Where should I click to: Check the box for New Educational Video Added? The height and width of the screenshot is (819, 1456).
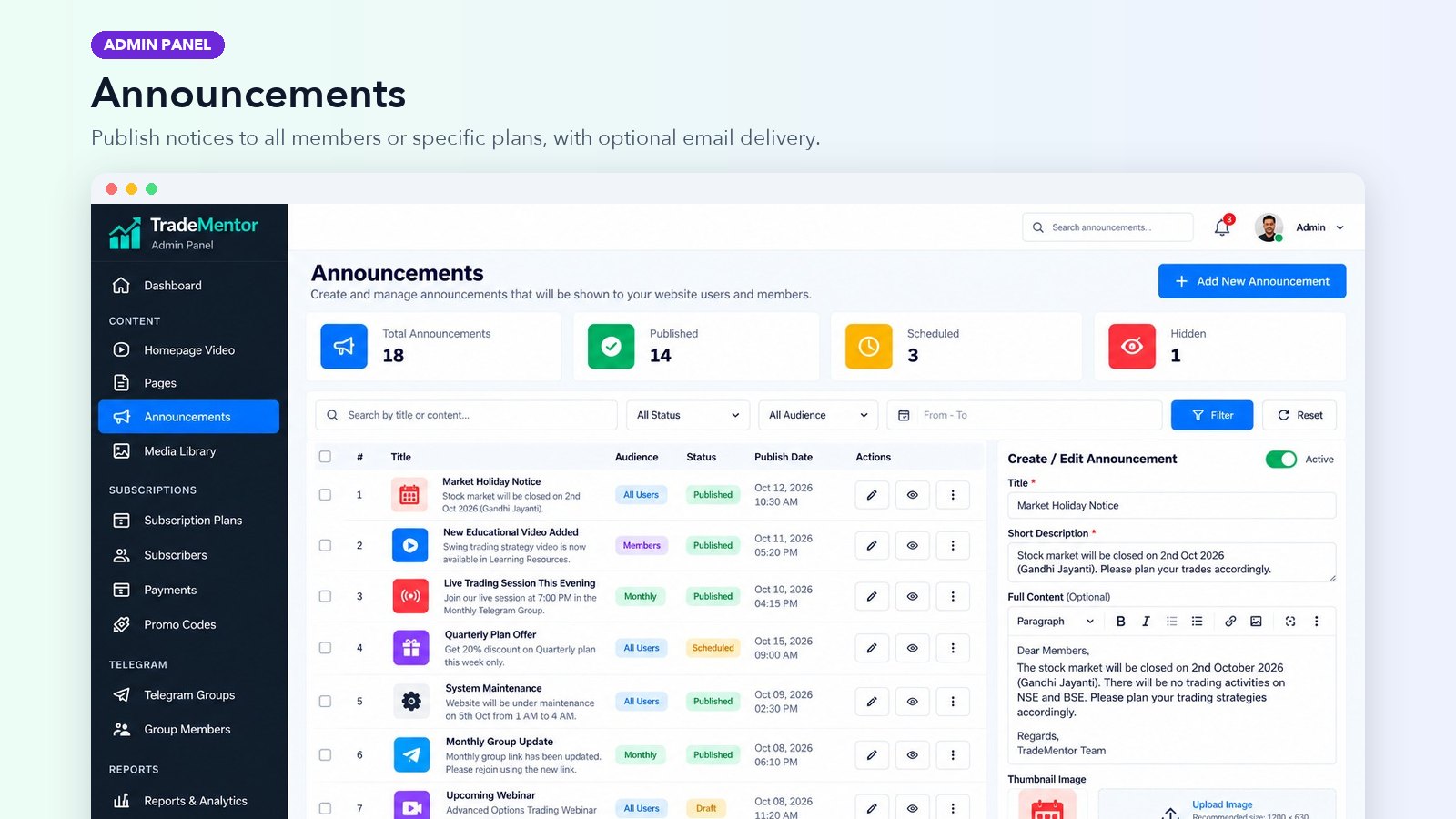tap(325, 545)
